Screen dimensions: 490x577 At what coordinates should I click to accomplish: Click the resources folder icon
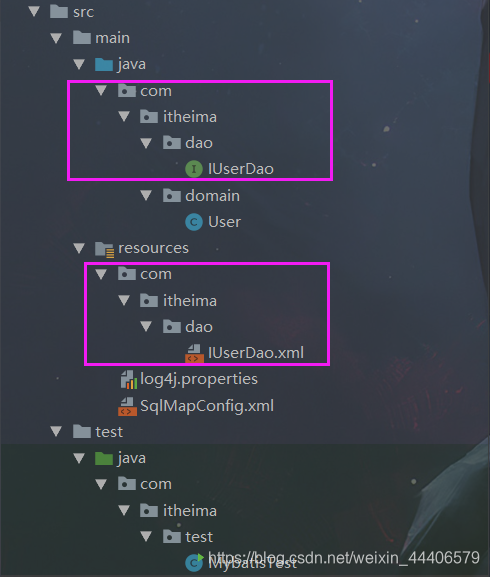click(x=104, y=249)
